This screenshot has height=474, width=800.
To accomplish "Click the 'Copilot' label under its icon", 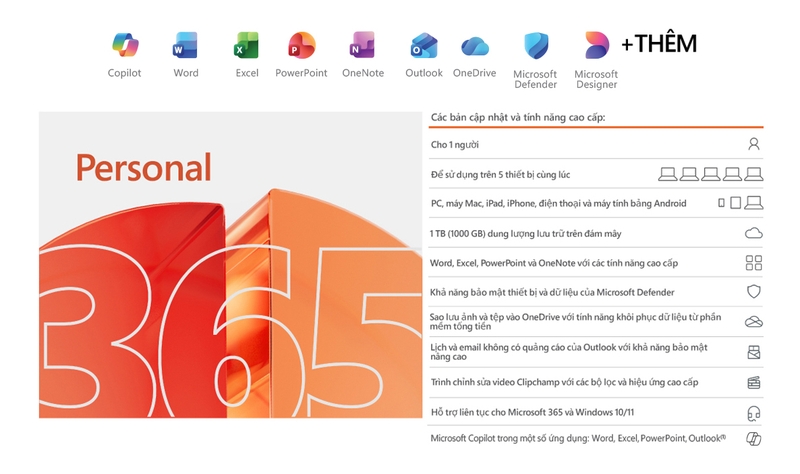I will click(x=124, y=73).
